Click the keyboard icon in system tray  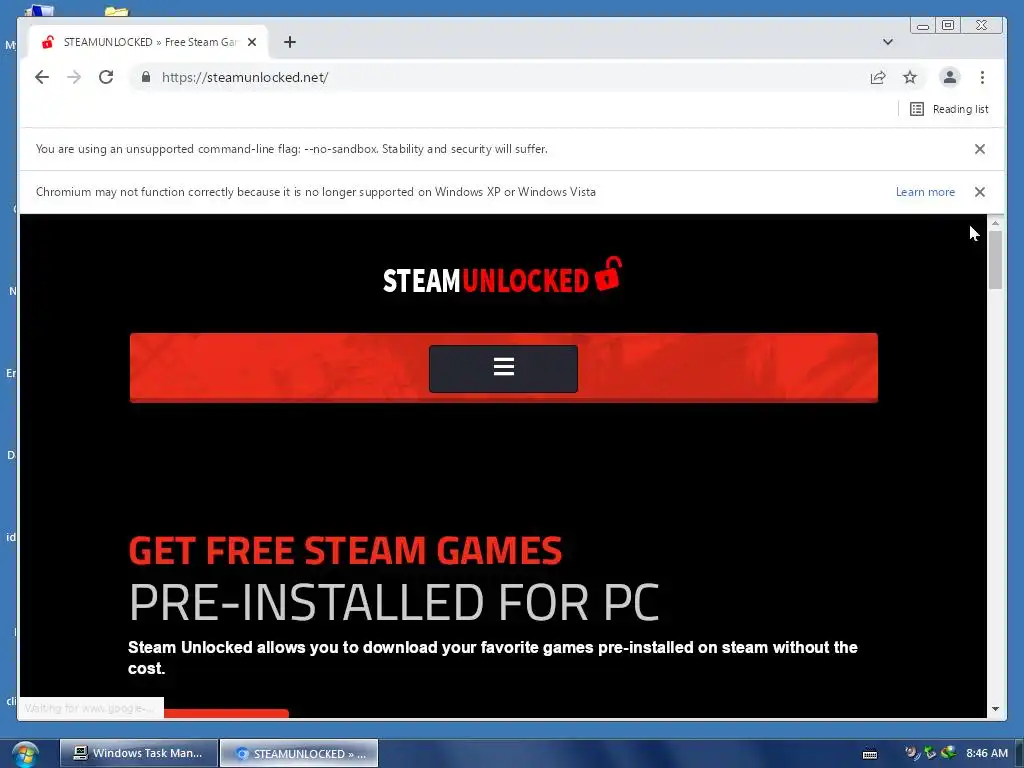(870, 754)
